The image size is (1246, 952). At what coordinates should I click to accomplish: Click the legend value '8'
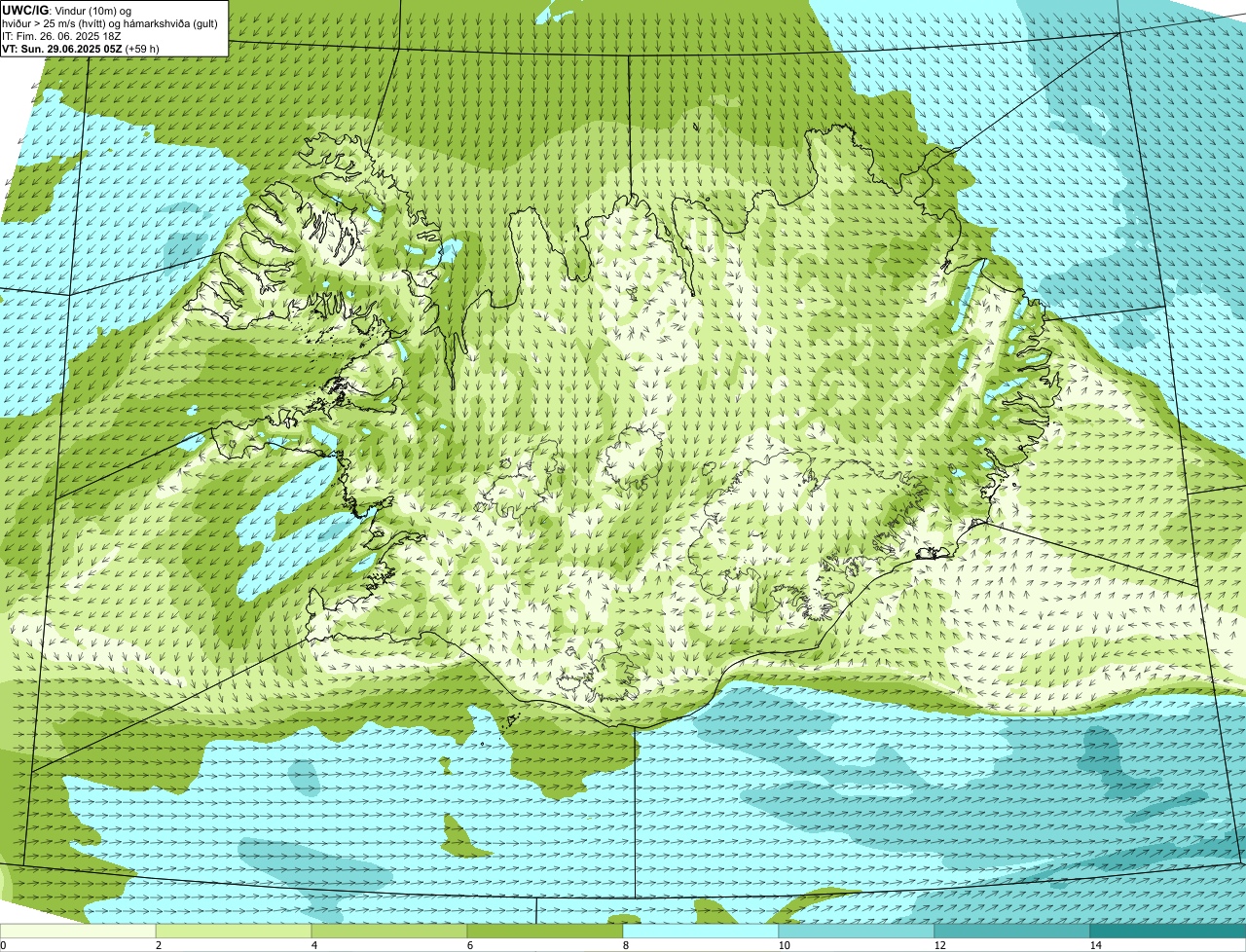pyautogui.click(x=625, y=945)
